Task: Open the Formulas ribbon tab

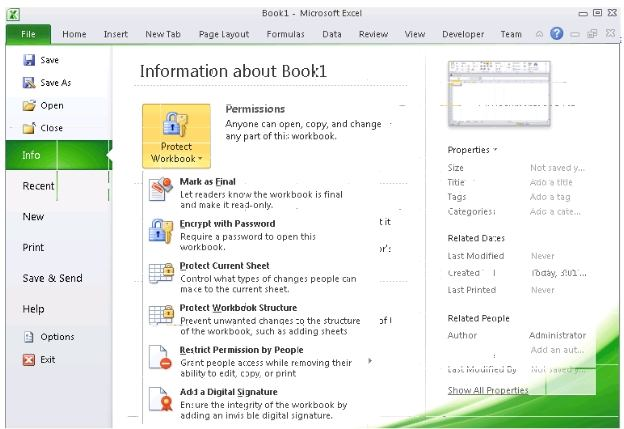Action: coord(285,34)
